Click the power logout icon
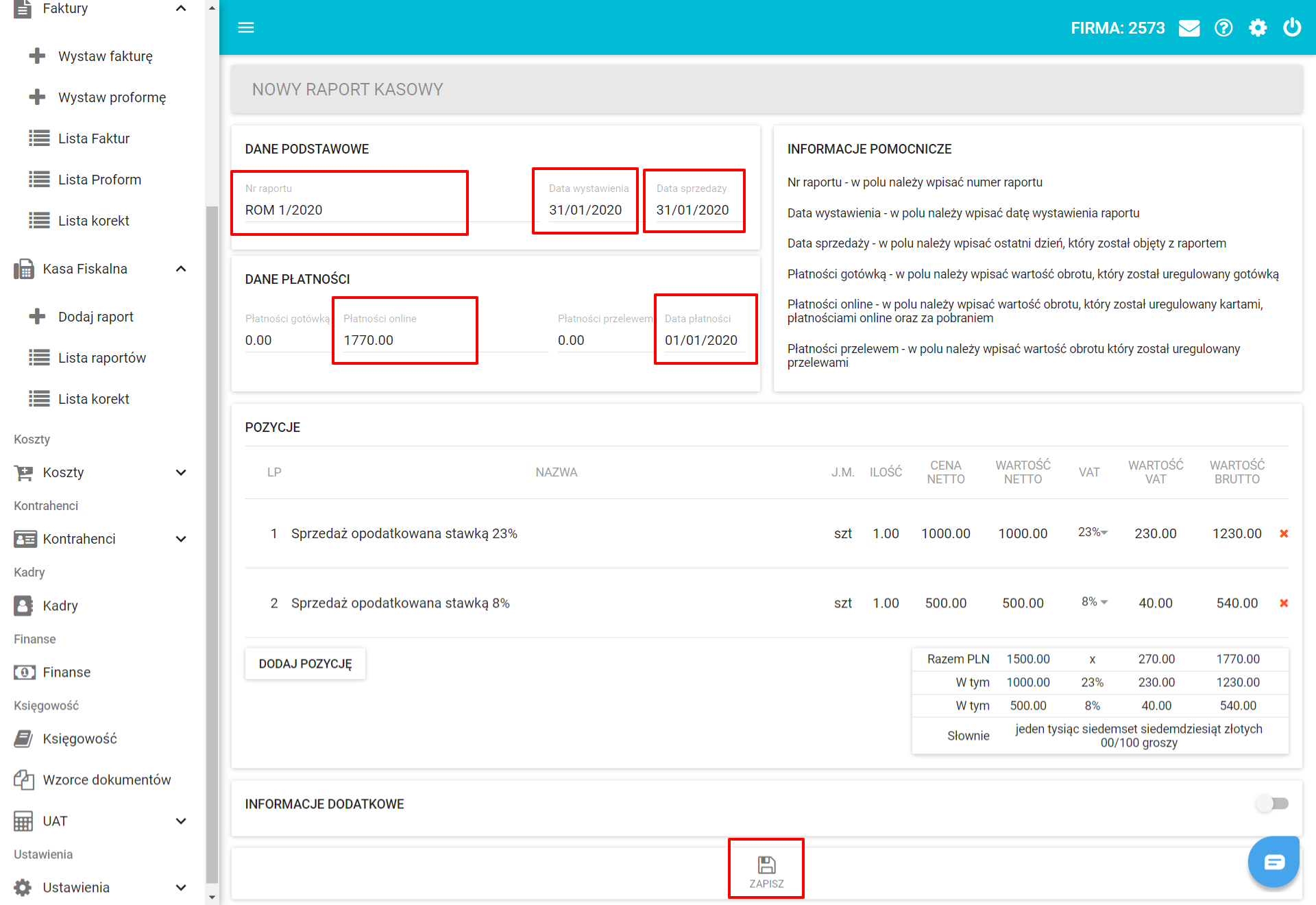 1292,28
